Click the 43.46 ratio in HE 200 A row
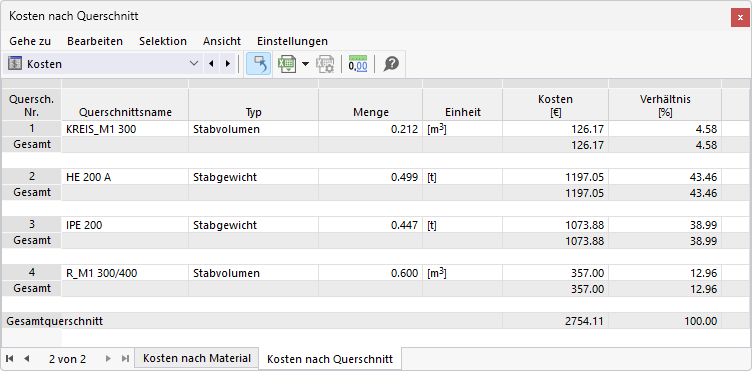752x371 pixels. point(665,177)
